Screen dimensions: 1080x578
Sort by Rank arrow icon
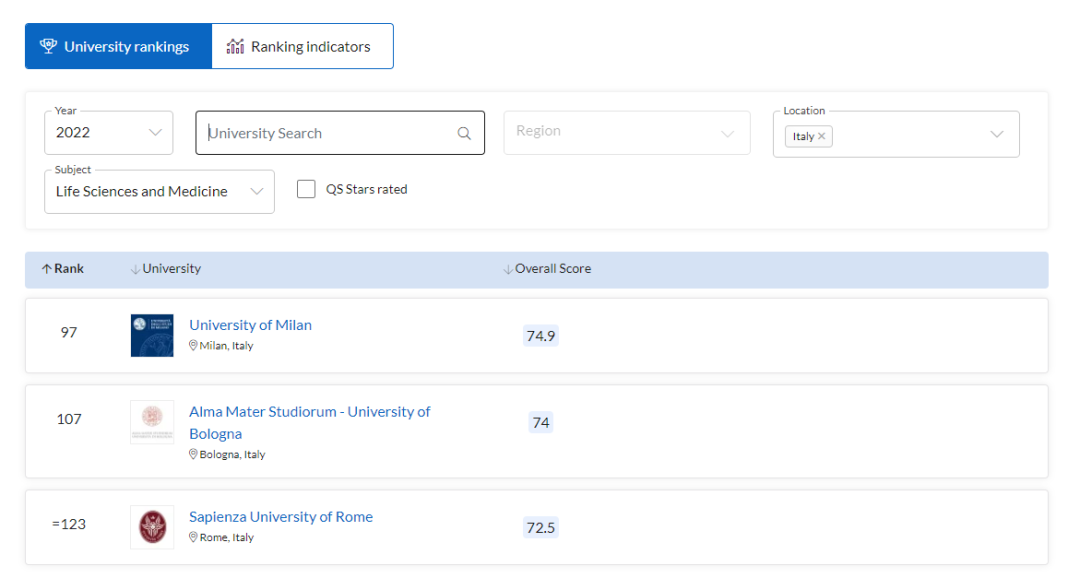tap(46, 269)
